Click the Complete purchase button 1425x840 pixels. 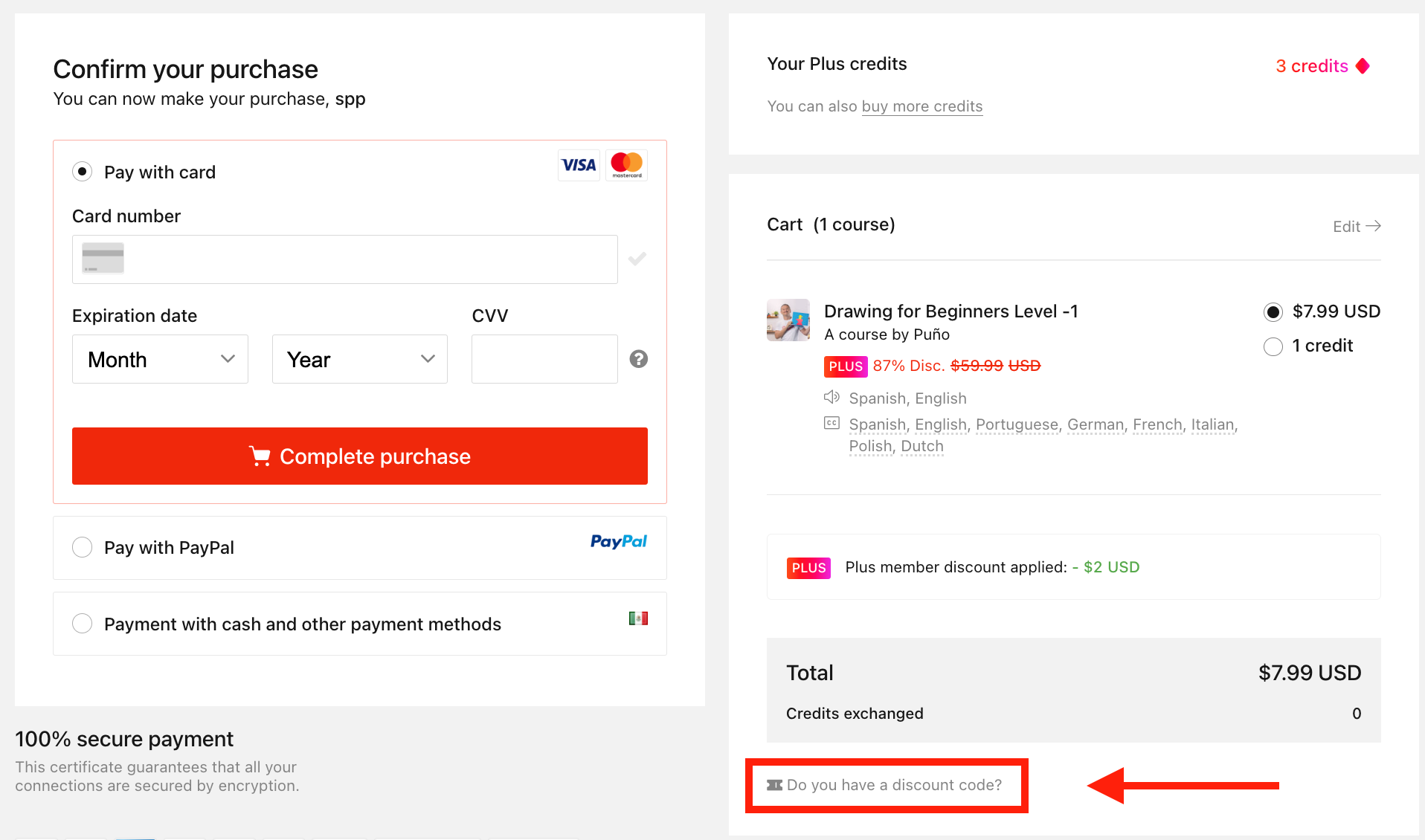tap(360, 456)
